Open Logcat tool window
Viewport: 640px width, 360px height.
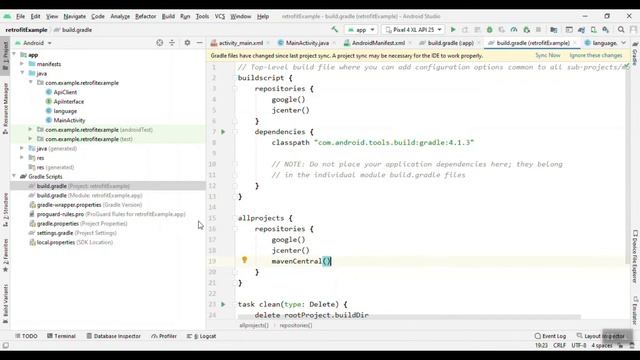click(201, 336)
